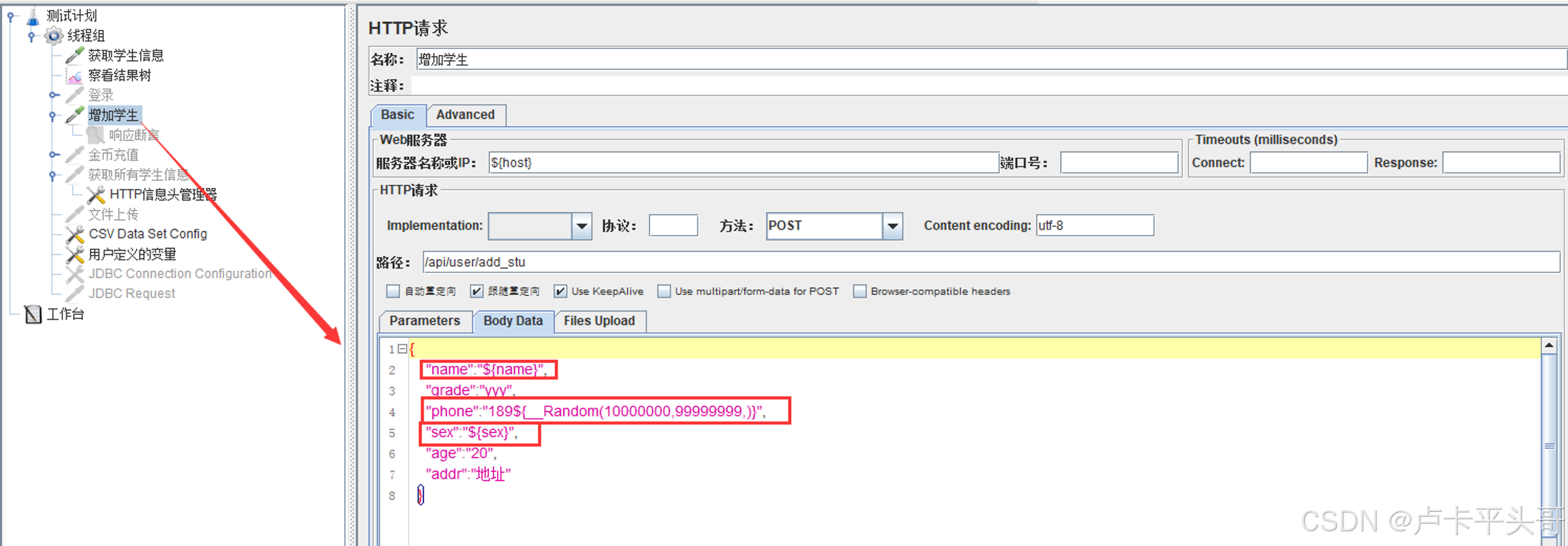Click the 文件上传 sampler icon
The image size is (1568, 546).
75,214
